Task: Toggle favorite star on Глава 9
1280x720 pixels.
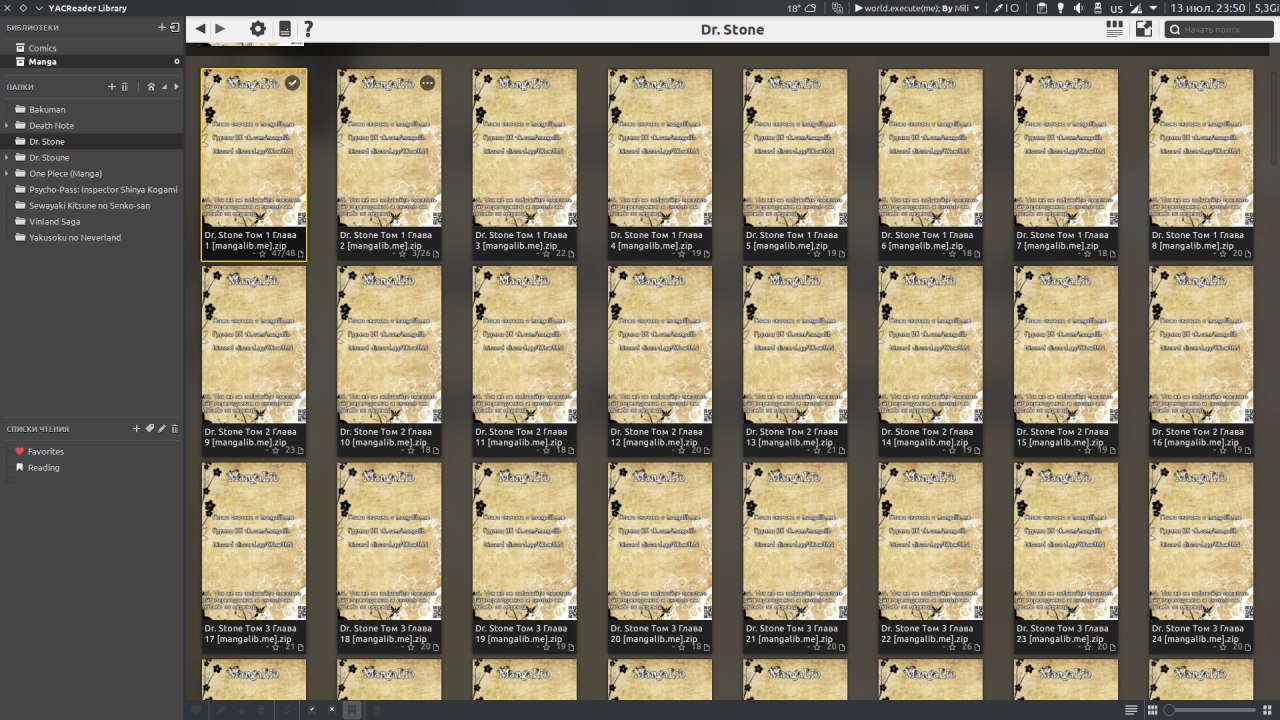Action: pos(277,451)
